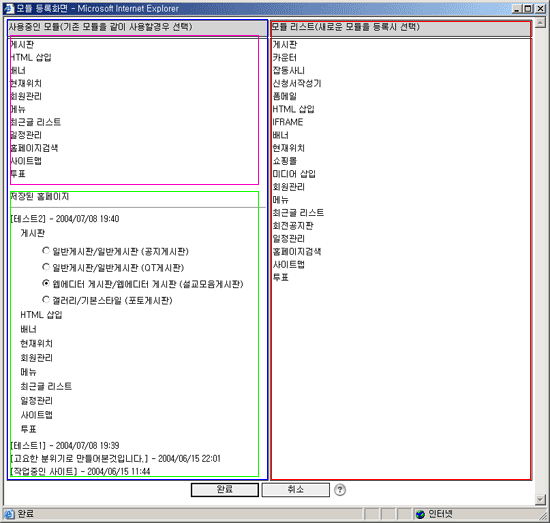Select 쇼핑몰 from the new module list
Image resolution: width=550 pixels, height=523 pixels.
click(x=285, y=161)
